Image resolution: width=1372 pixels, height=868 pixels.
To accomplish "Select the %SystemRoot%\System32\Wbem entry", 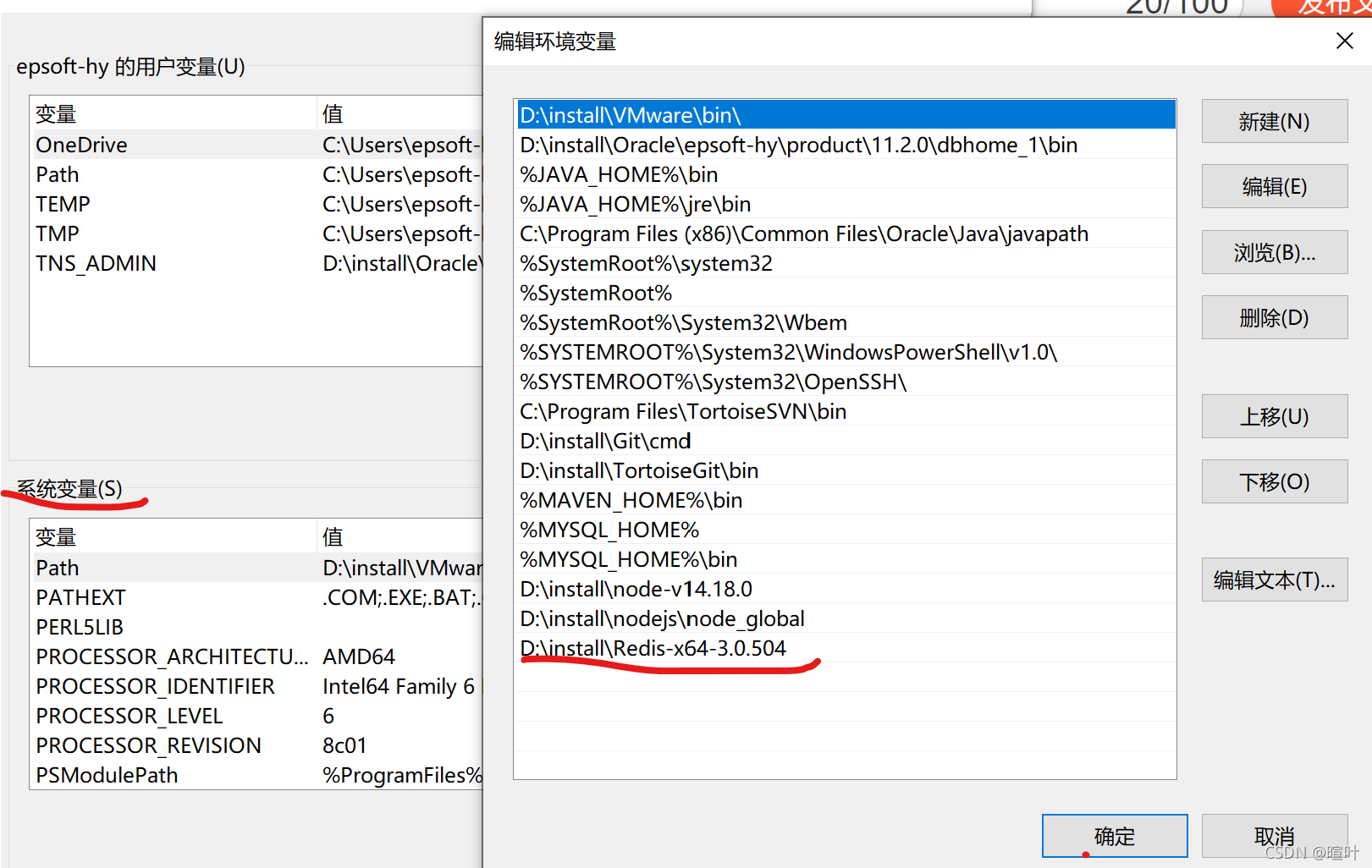I will pyautogui.click(x=846, y=322).
